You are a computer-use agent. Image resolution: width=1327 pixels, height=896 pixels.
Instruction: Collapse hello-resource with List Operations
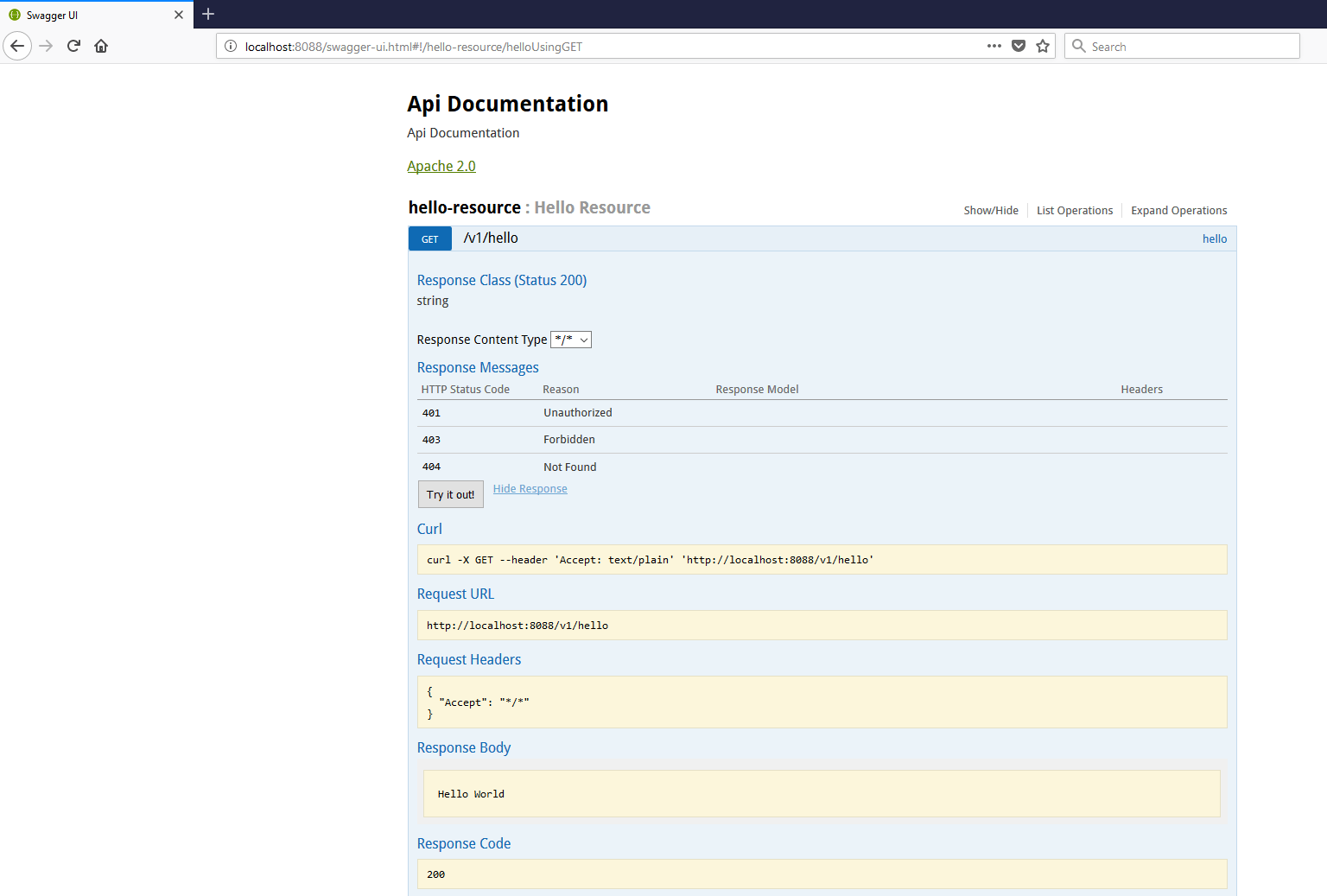click(x=1075, y=210)
